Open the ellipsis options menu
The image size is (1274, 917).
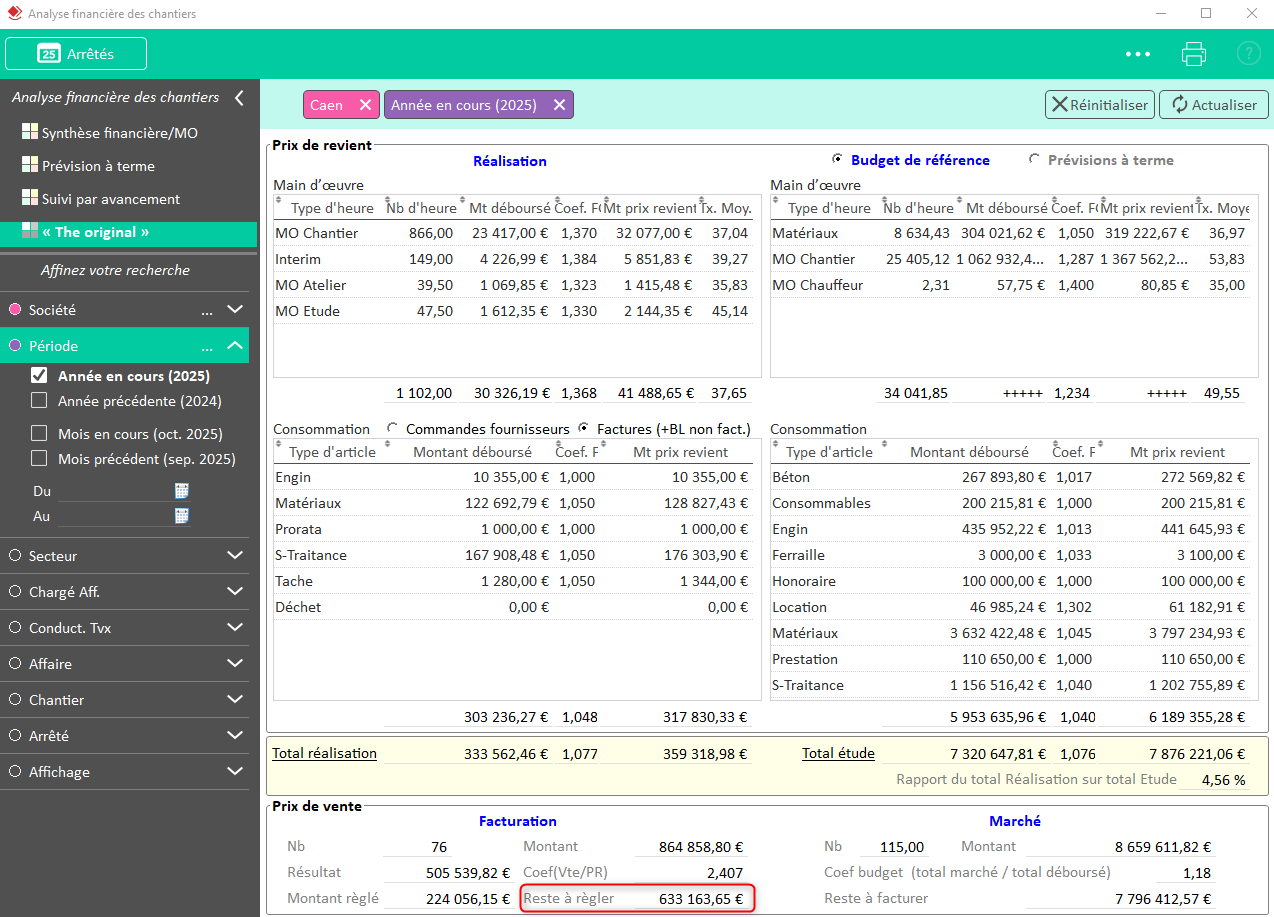tap(1137, 53)
